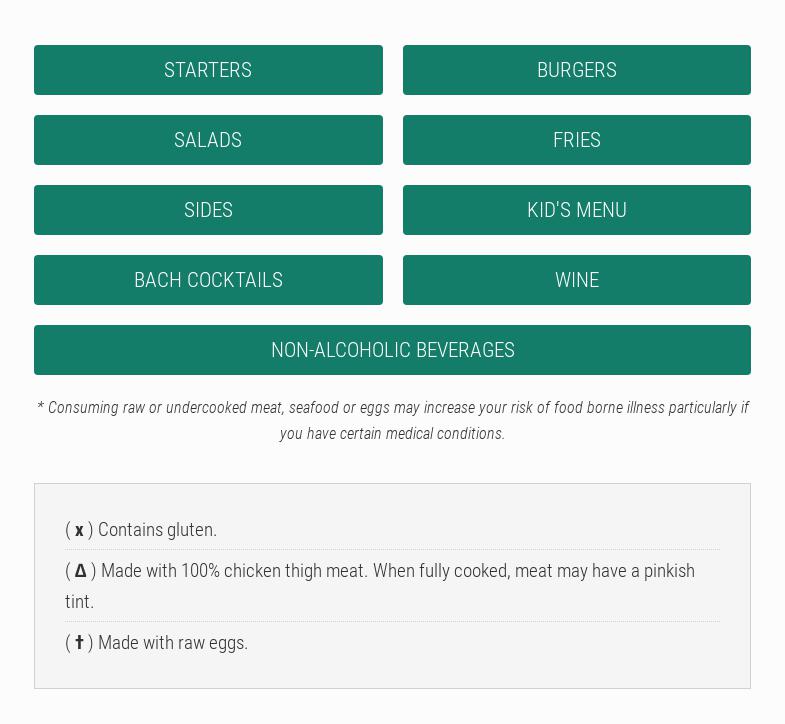Click the word "tint." in legend
This screenshot has height=724, width=785.
point(79,602)
